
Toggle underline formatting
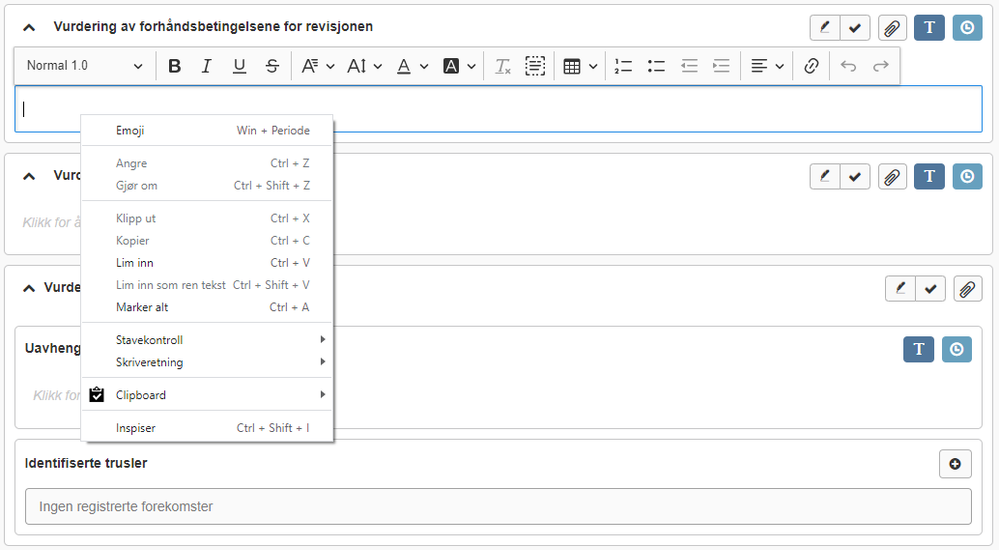[239, 66]
